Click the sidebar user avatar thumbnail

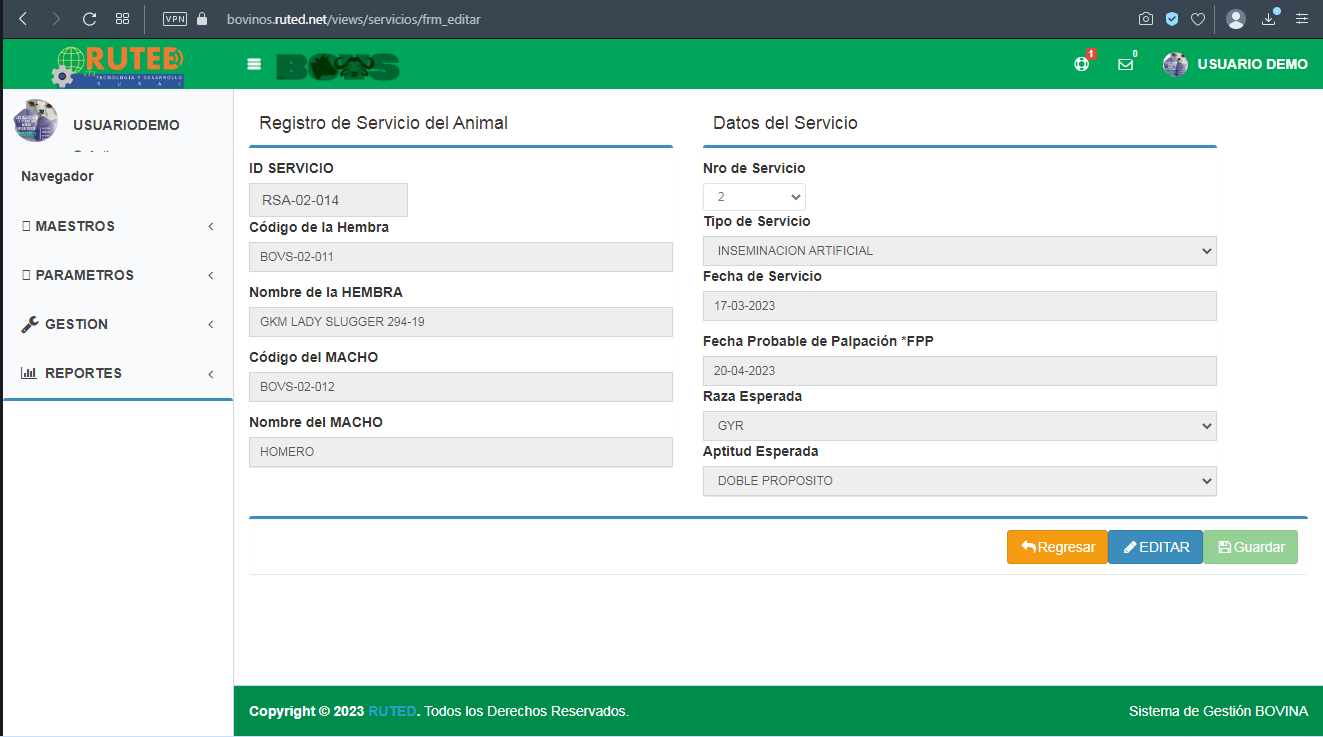click(35, 121)
